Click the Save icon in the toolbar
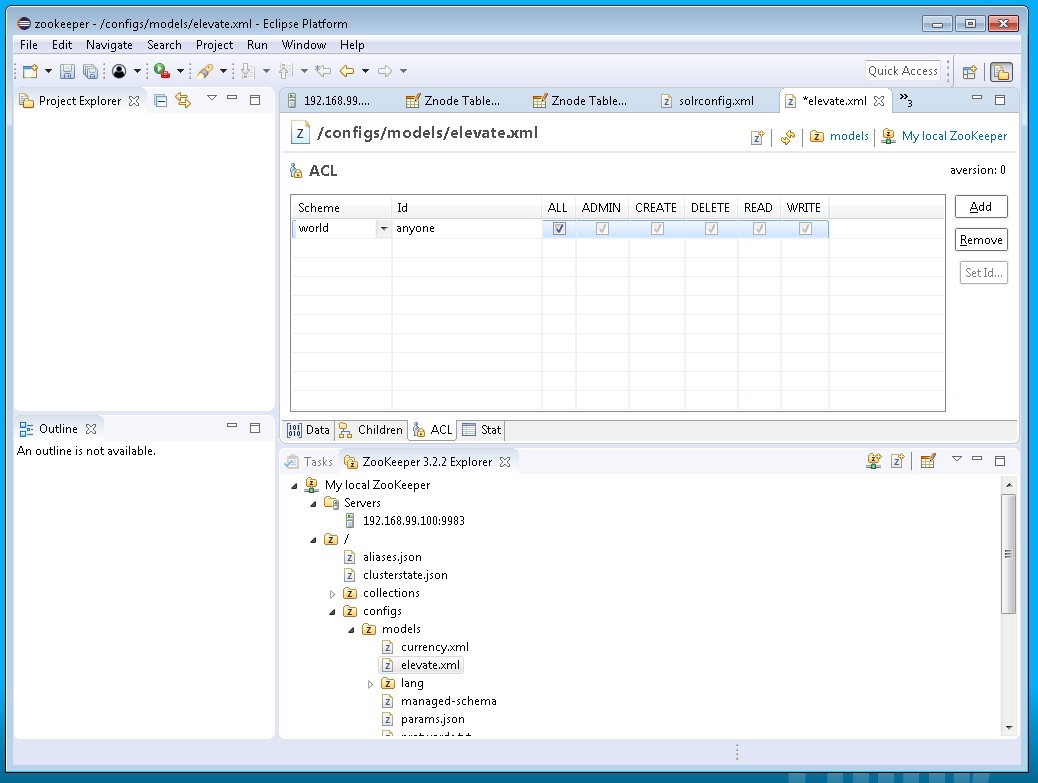The image size is (1038, 783). pyautogui.click(x=67, y=71)
